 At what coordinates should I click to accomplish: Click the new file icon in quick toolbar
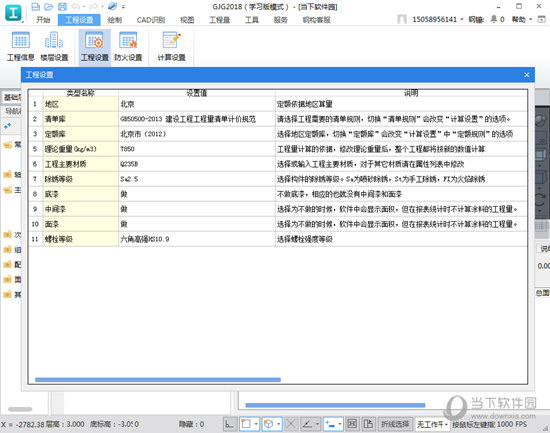click(x=35, y=7)
